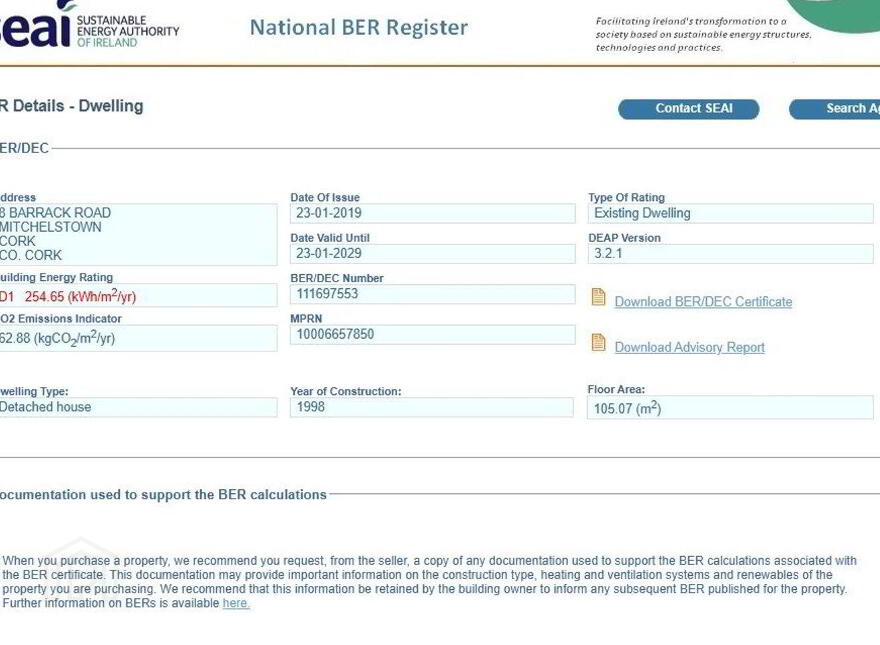The width and height of the screenshot is (880, 645).
Task: Click the 'Year of Construction:' label
Action: click(x=346, y=391)
